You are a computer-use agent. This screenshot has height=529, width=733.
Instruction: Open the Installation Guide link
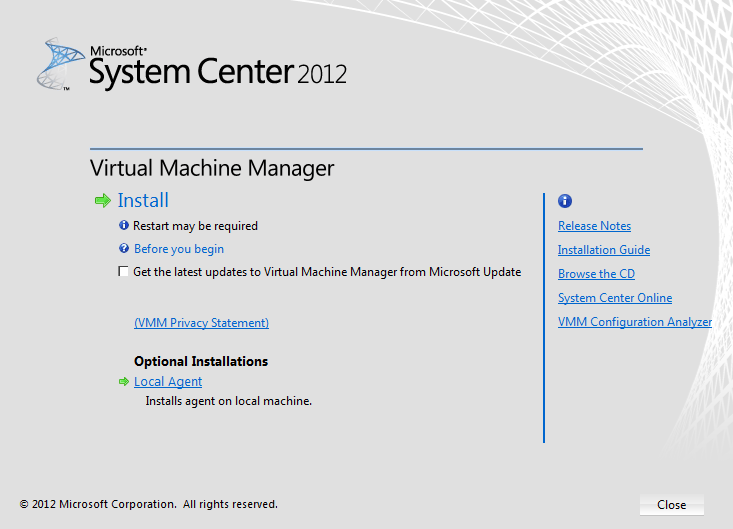(x=604, y=250)
